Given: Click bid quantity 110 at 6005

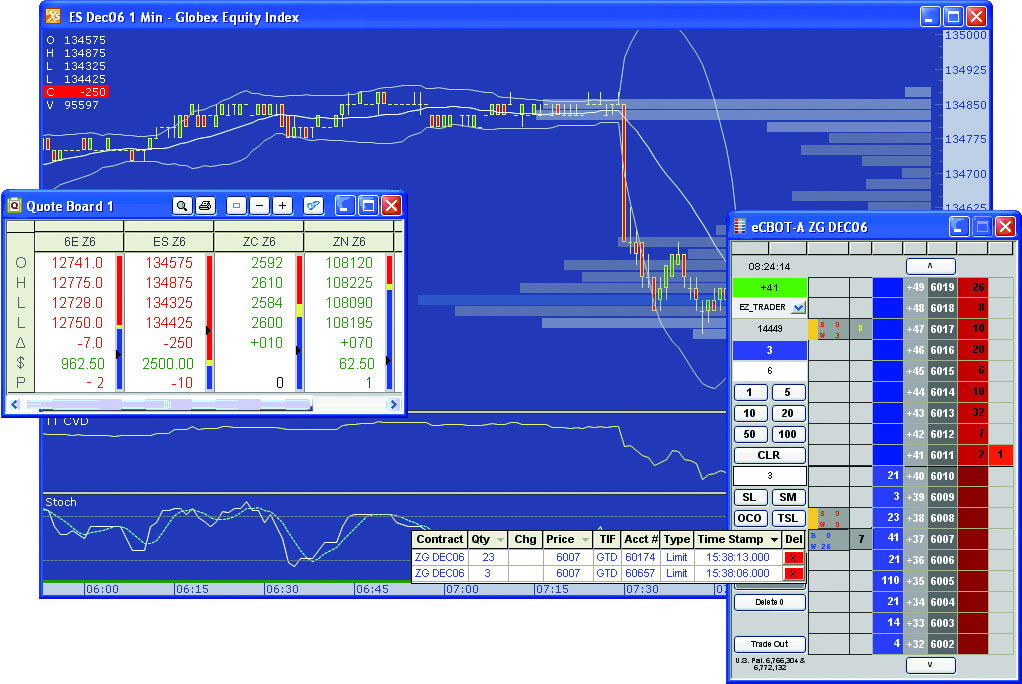Looking at the screenshot, I should pyautogui.click(x=888, y=581).
